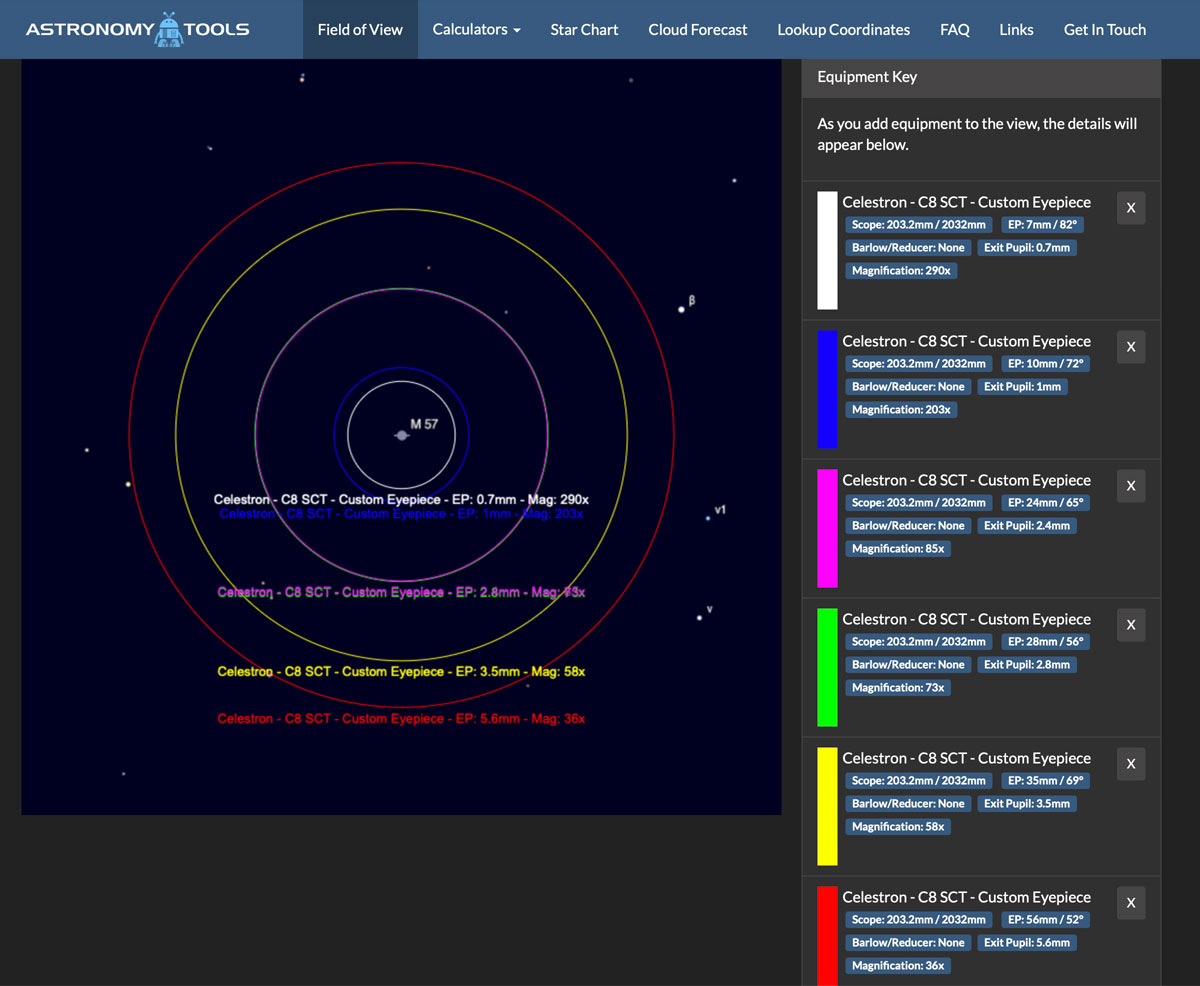Viewport: 1200px width, 986px height.
Task: Expand the Calculators dropdown menu
Action: point(477,29)
